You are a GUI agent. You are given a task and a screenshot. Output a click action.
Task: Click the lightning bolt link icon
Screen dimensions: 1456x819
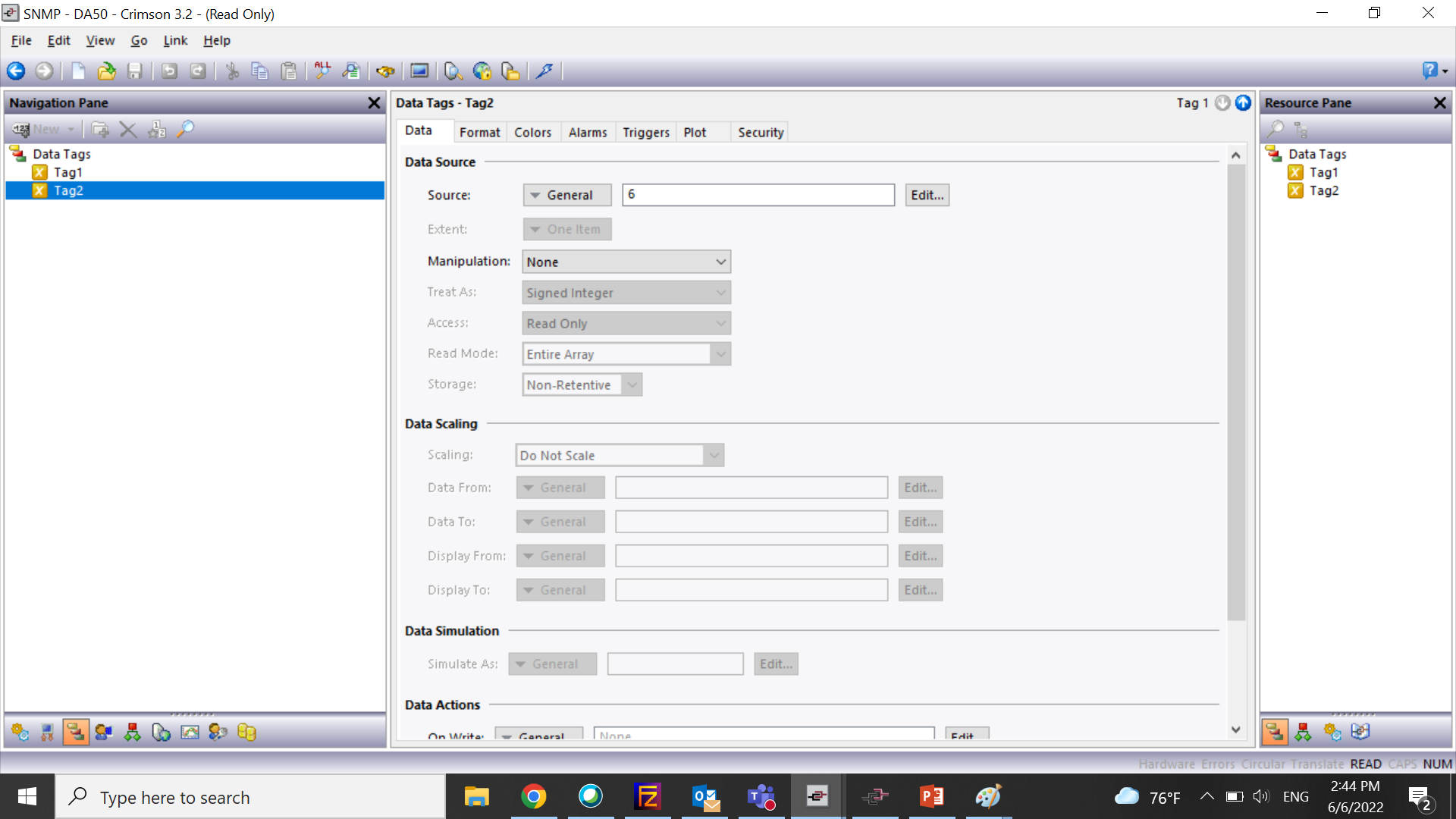pyautogui.click(x=544, y=71)
